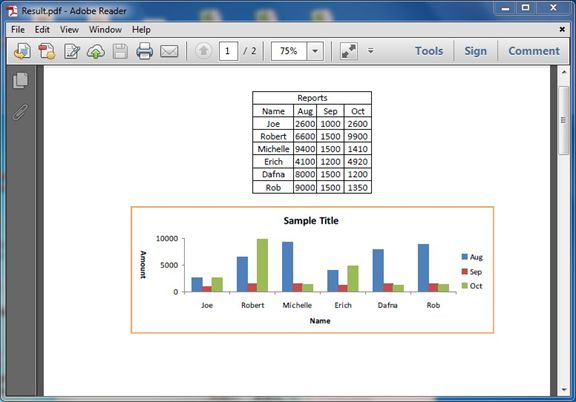Click the Sep column header cell
This screenshot has height=402, width=576.
[x=330, y=111]
